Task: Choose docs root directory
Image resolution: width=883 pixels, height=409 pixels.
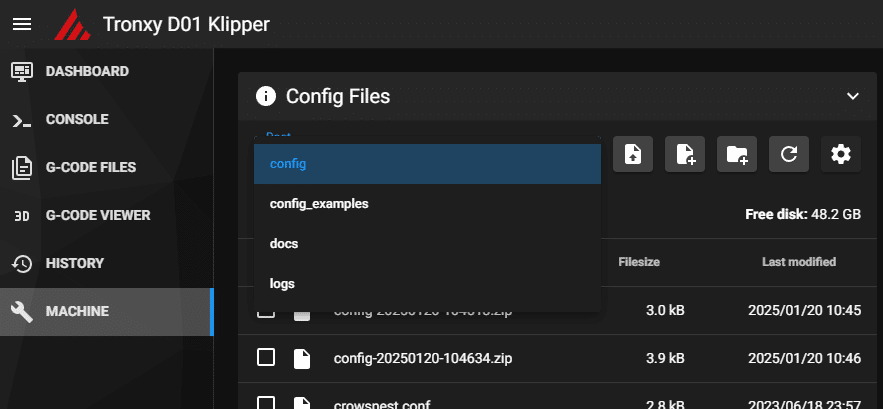Action: 427,244
